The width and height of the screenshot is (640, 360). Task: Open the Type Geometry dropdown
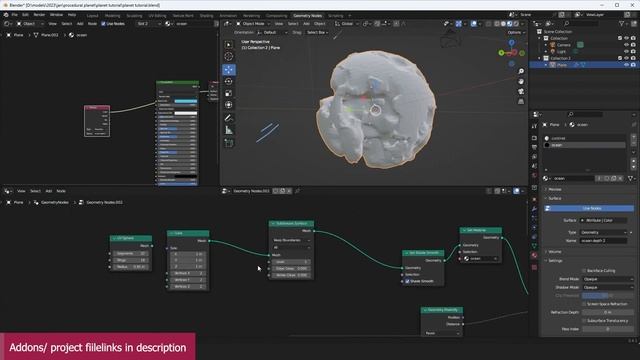(x=603, y=232)
